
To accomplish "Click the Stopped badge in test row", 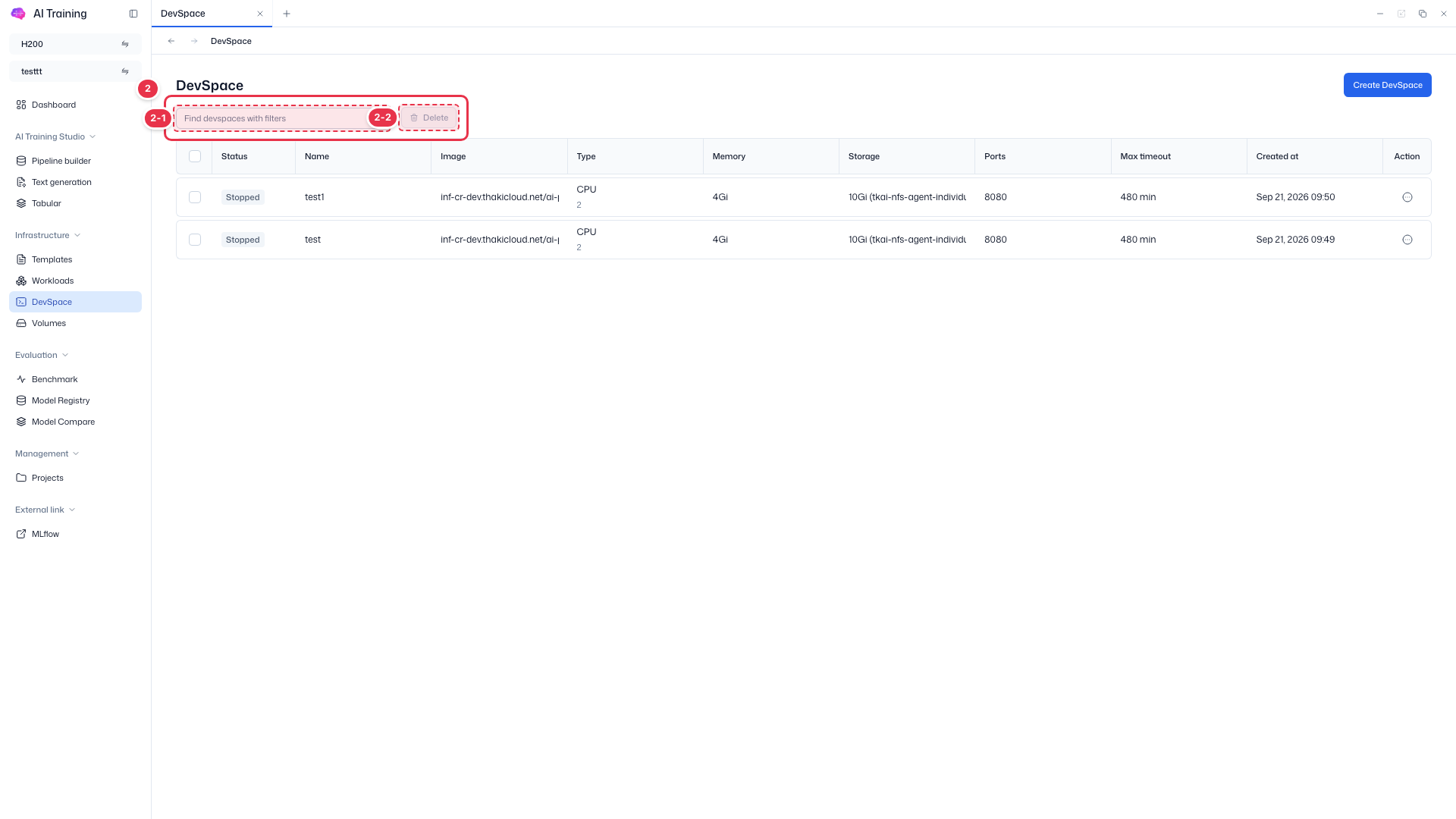I will [x=243, y=240].
